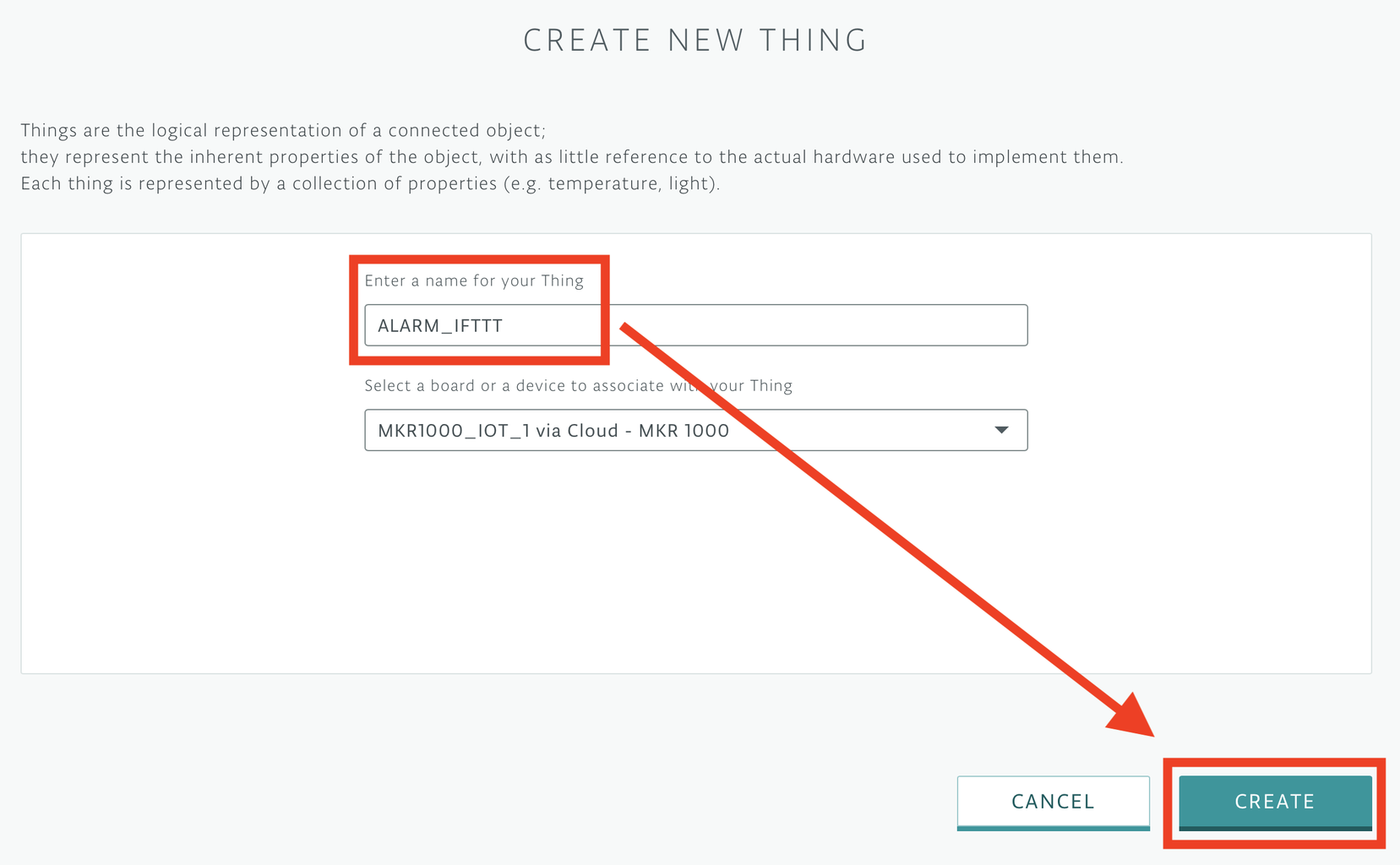Click the word 'Thing' in the name label

click(563, 280)
